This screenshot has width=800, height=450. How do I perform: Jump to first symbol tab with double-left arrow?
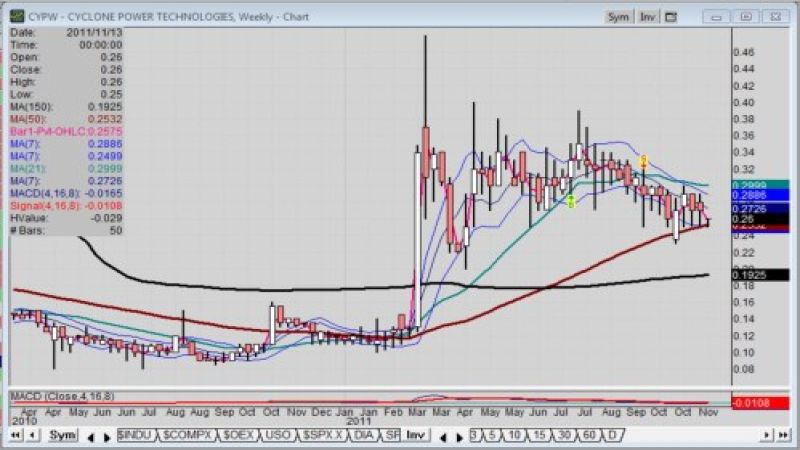coord(16,435)
